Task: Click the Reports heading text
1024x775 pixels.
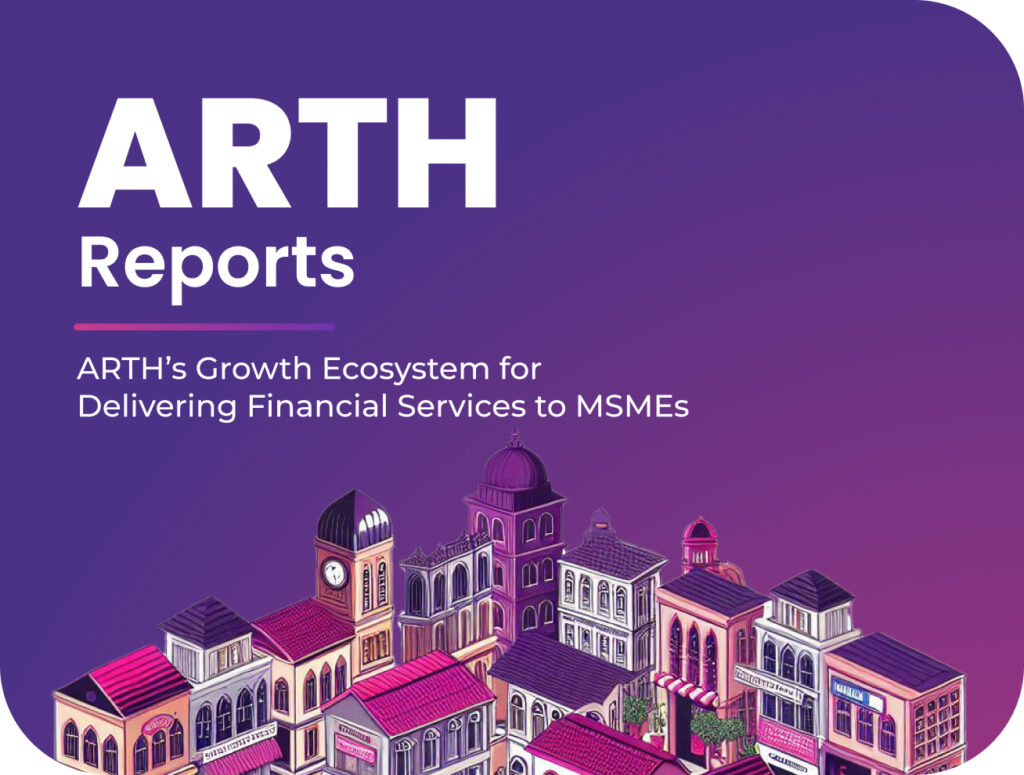Action: (216, 260)
